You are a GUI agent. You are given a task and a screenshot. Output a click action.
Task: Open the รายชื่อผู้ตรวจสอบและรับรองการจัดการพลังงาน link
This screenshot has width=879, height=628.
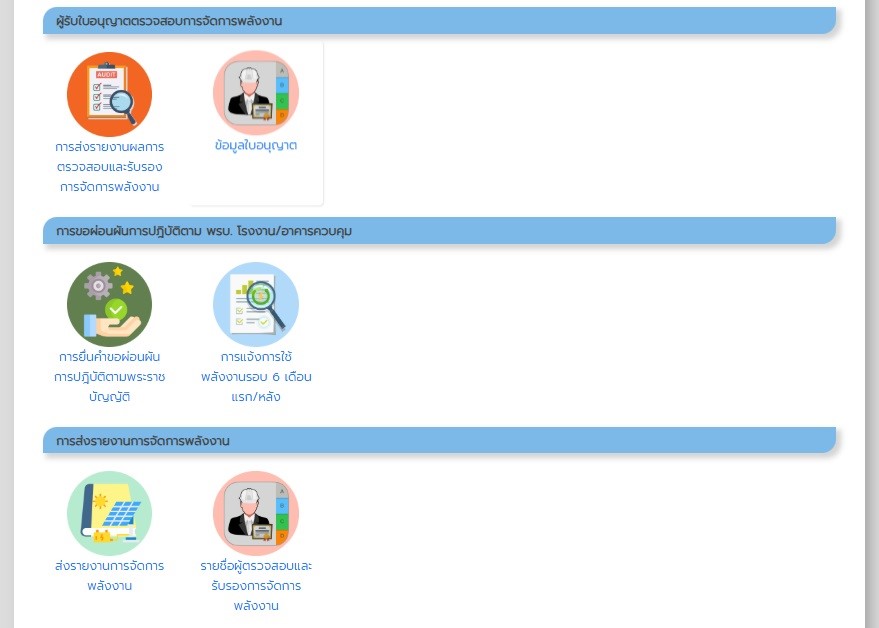click(256, 586)
